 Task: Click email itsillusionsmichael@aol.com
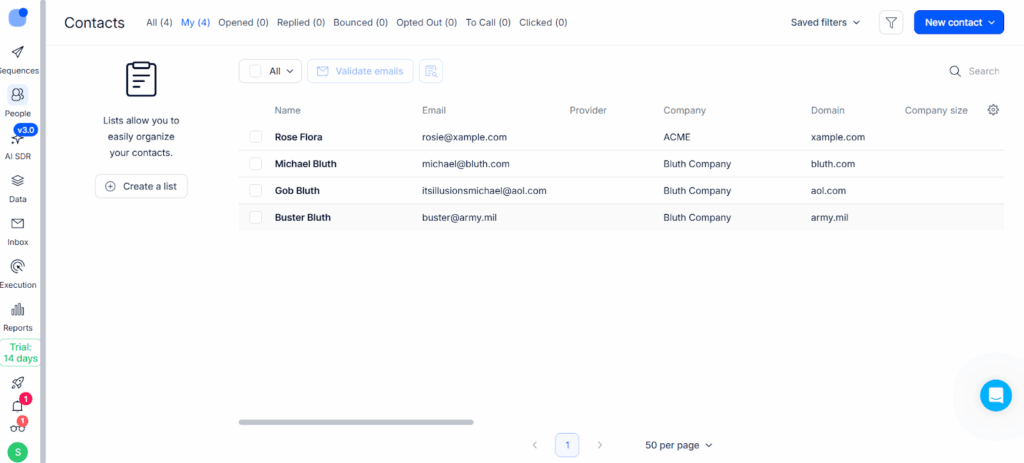[484, 191]
